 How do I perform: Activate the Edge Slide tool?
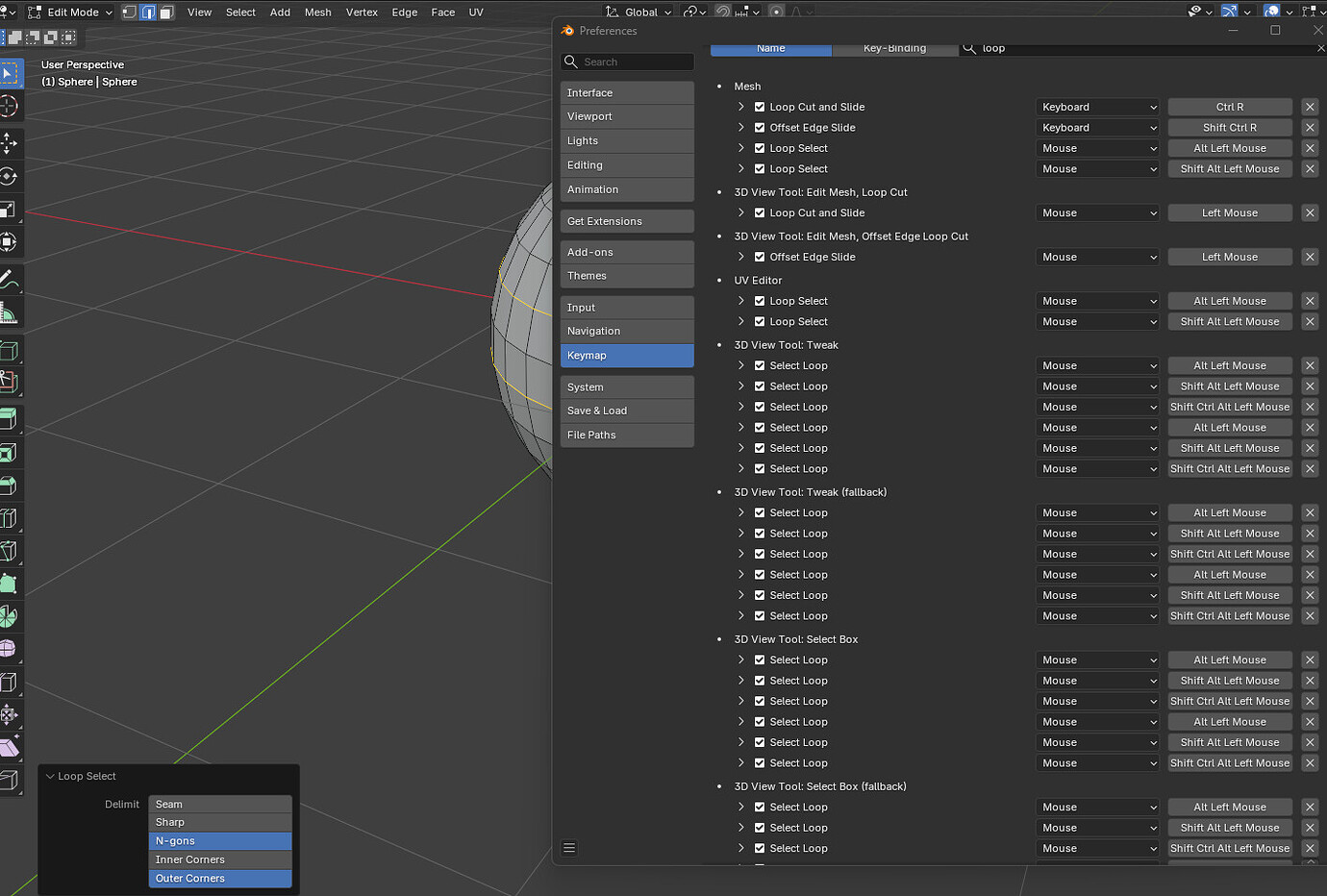tap(10, 682)
